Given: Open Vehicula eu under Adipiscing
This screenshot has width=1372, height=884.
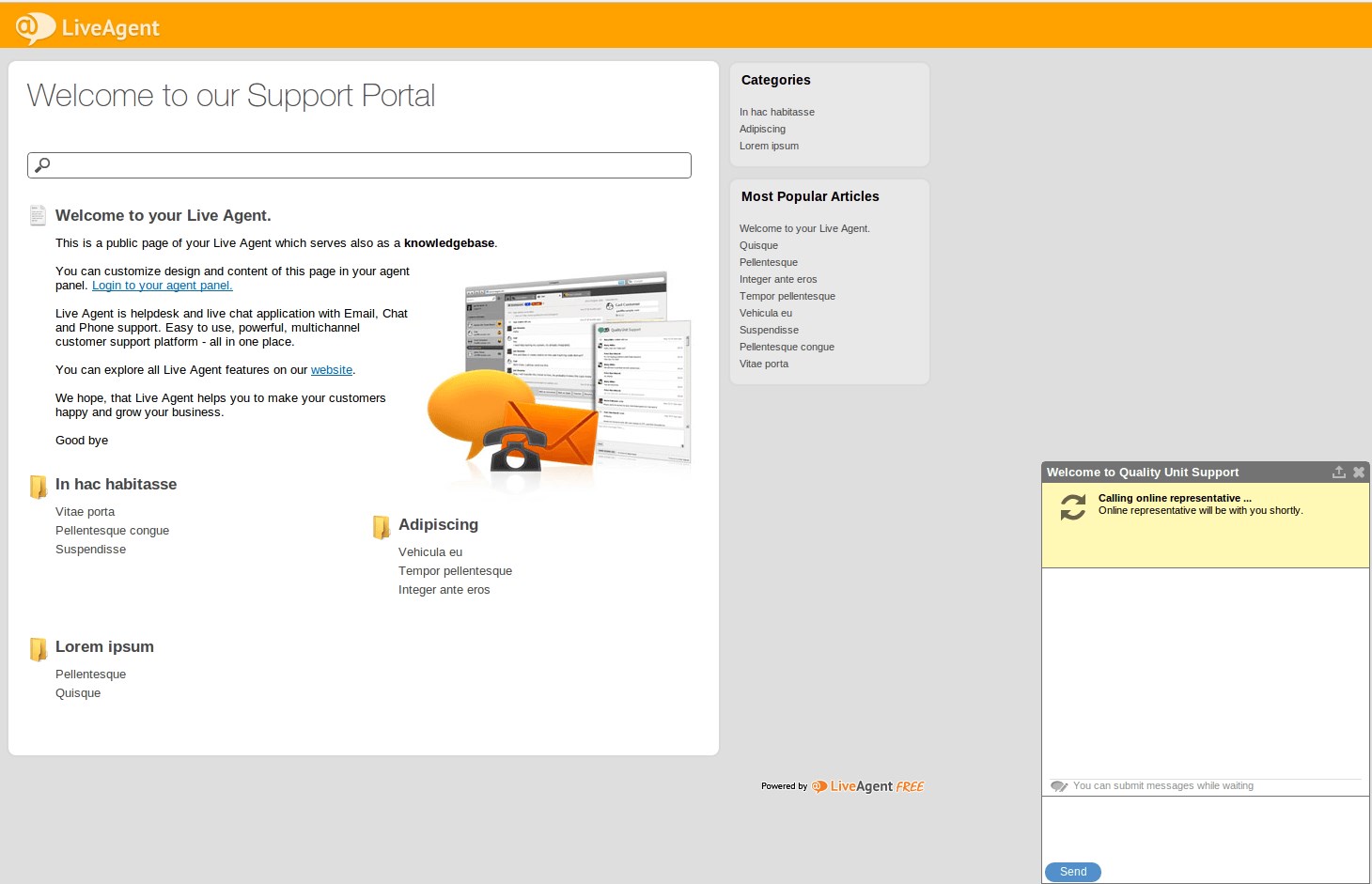Looking at the screenshot, I should (430, 552).
